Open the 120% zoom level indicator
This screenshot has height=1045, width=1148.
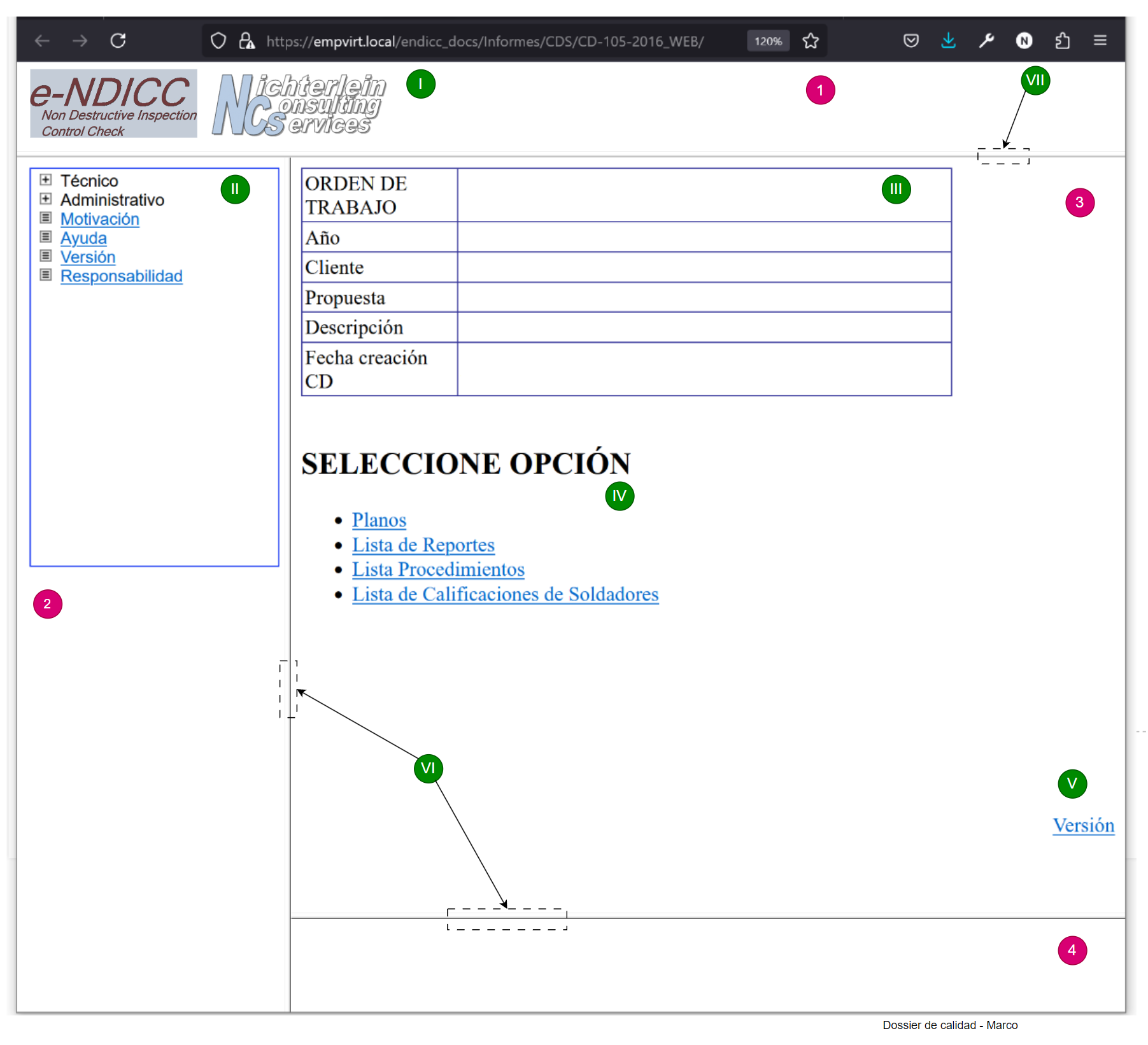coord(768,41)
